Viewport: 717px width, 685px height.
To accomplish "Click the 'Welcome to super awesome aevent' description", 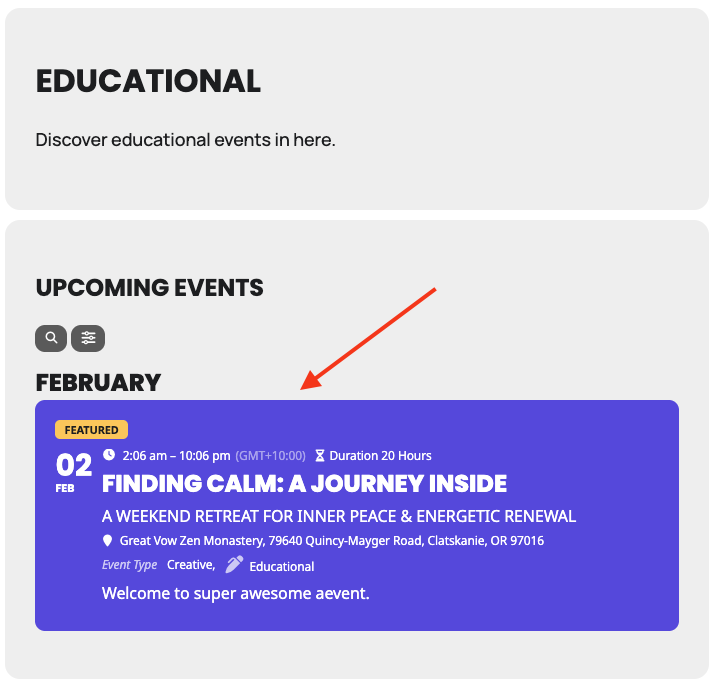I will 235,593.
